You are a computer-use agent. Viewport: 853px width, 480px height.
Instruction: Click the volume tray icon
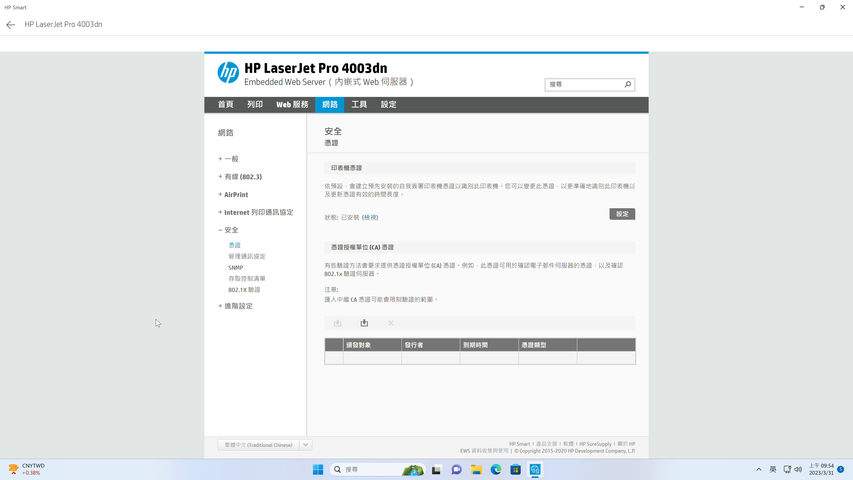click(798, 470)
